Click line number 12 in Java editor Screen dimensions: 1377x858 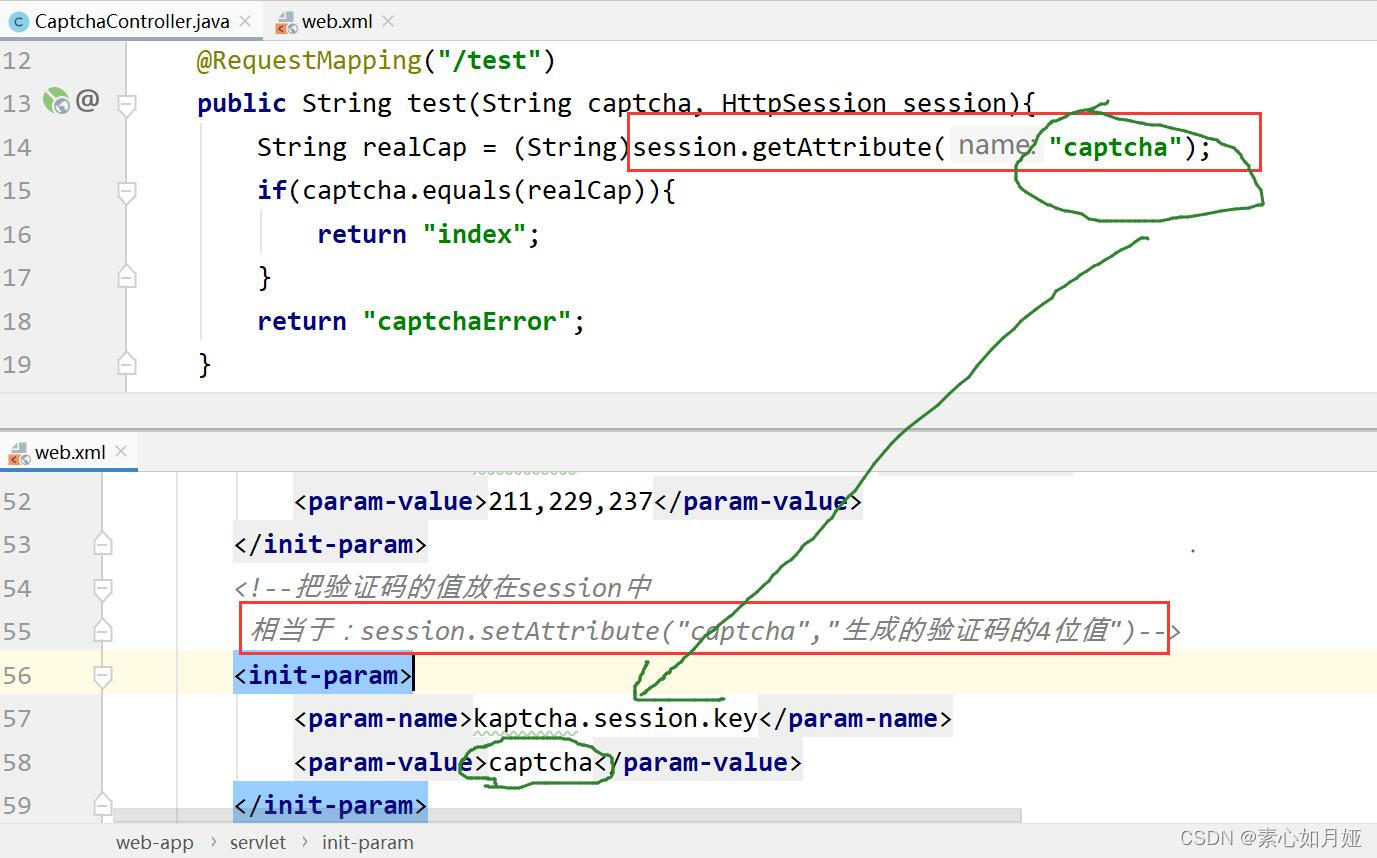pos(17,61)
